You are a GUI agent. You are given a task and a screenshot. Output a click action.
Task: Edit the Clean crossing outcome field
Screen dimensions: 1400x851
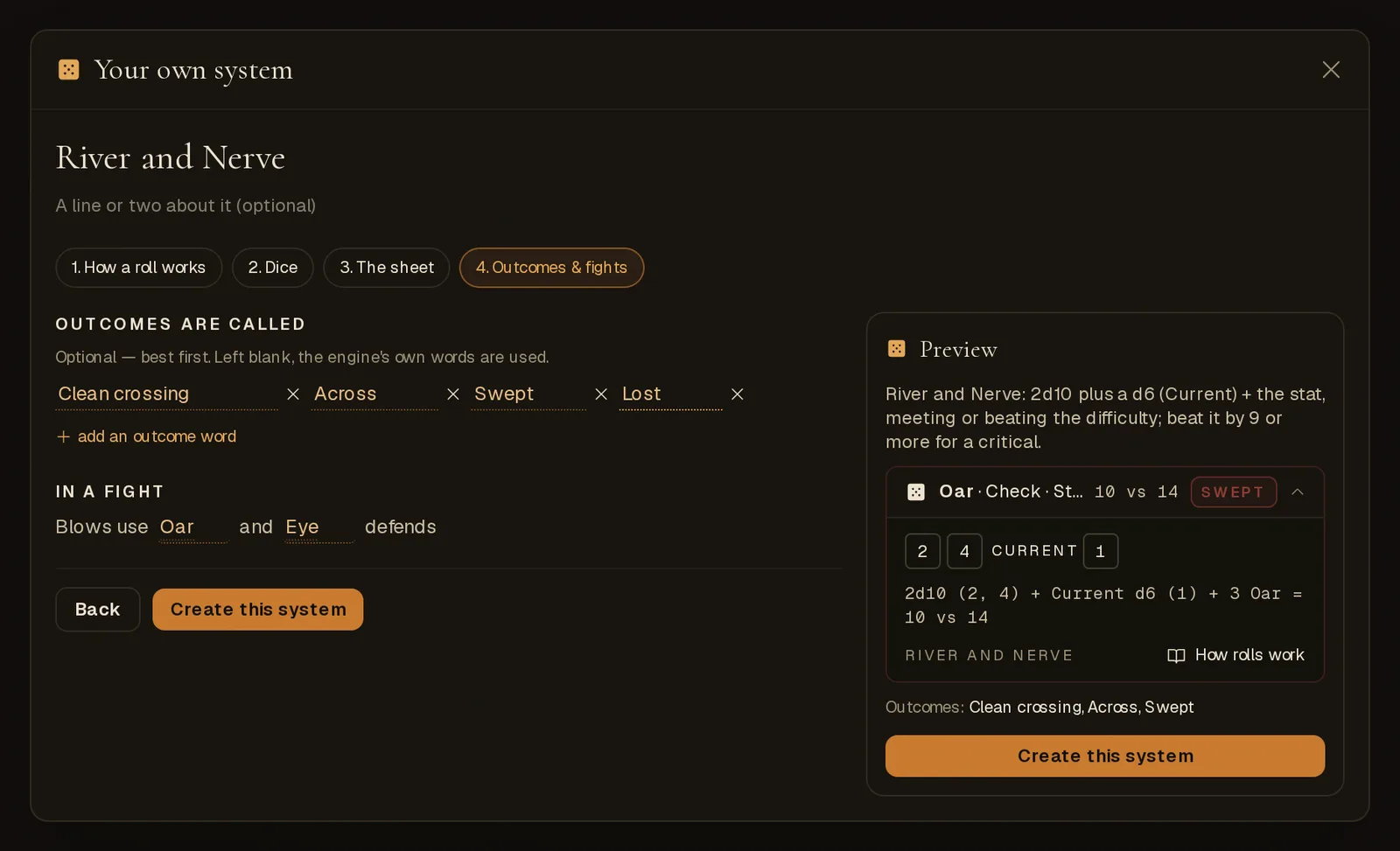(x=166, y=394)
